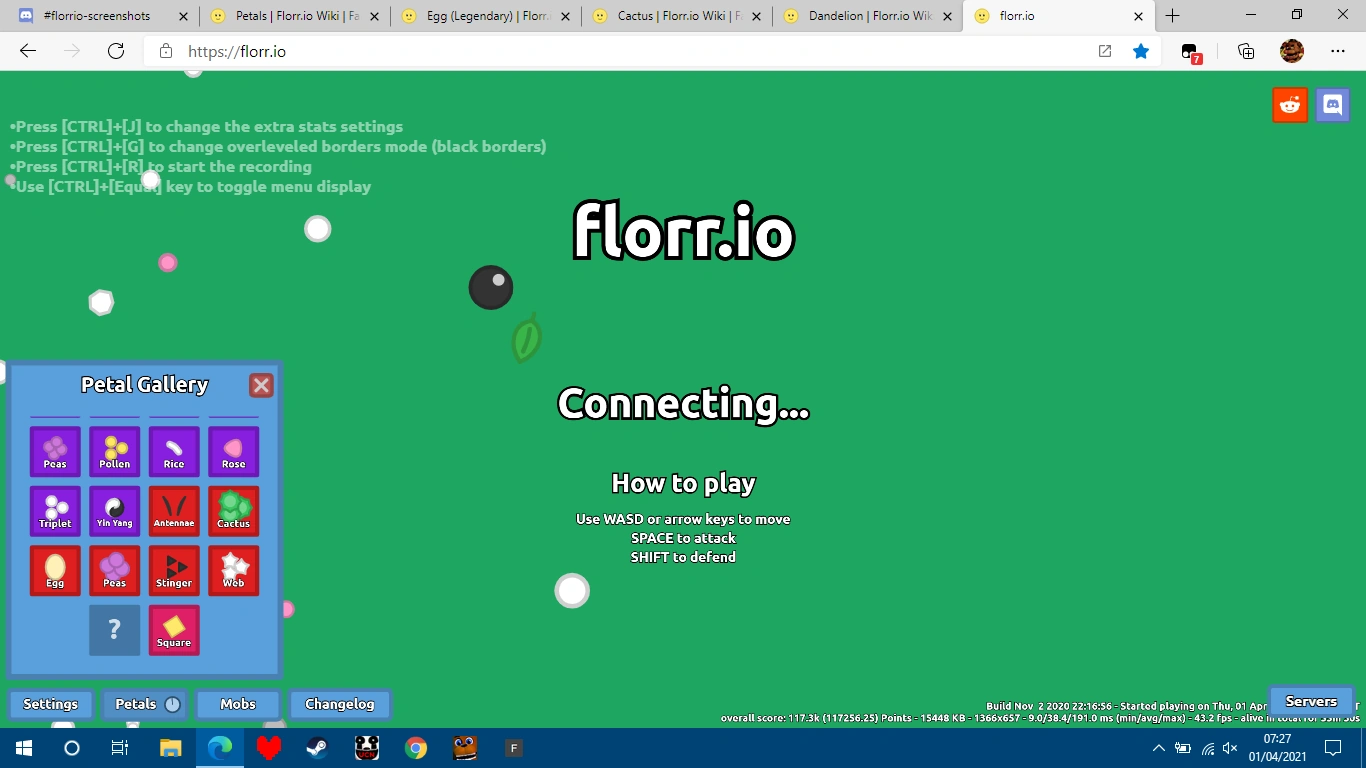Join the Discord server via its icon
This screenshot has width=1366, height=768.
1332,104
